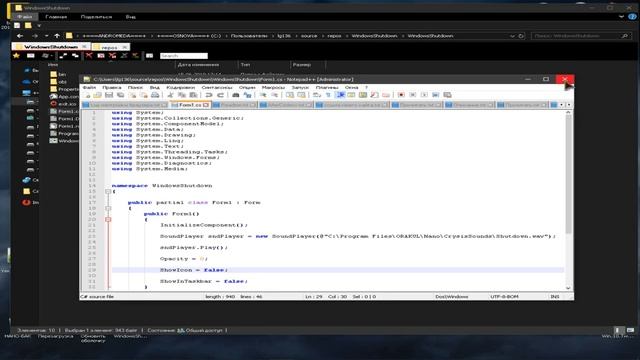Click the Print icon in Notepad++ toolbar
This screenshot has width=640, height=360.
pyautogui.click(x=155, y=95)
